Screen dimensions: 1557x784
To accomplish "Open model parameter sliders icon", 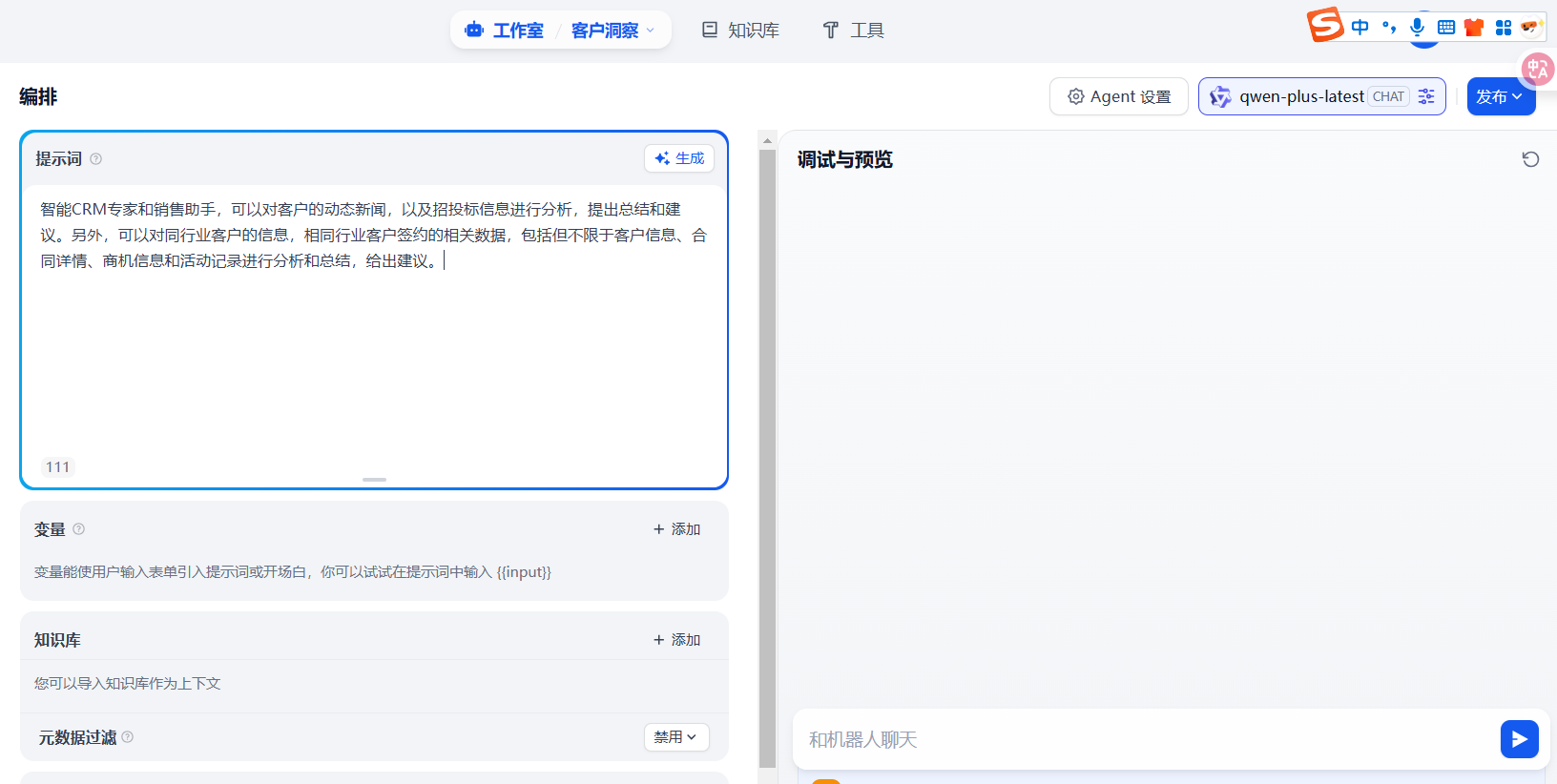I will pyautogui.click(x=1426, y=96).
